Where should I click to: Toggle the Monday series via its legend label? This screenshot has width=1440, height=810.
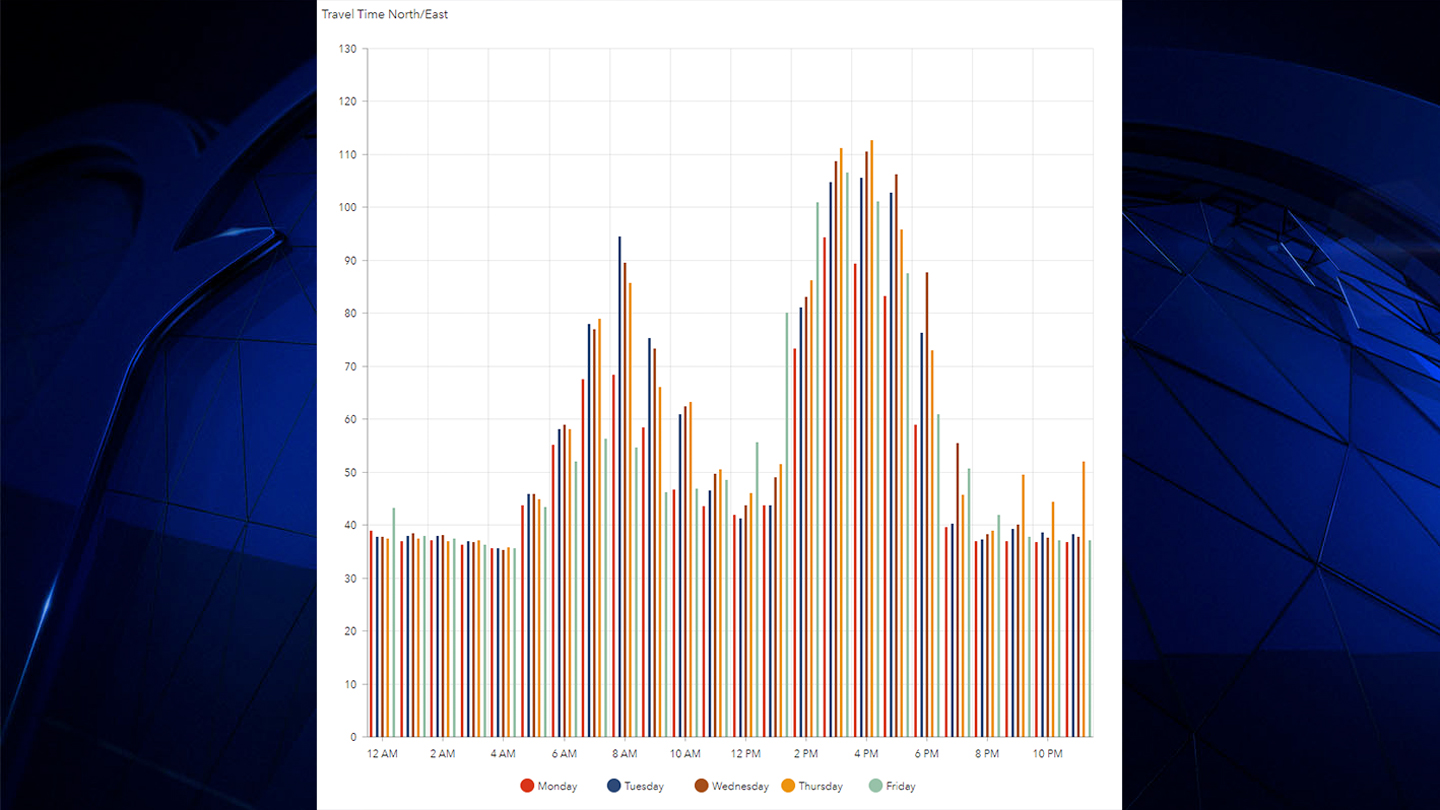coord(557,787)
